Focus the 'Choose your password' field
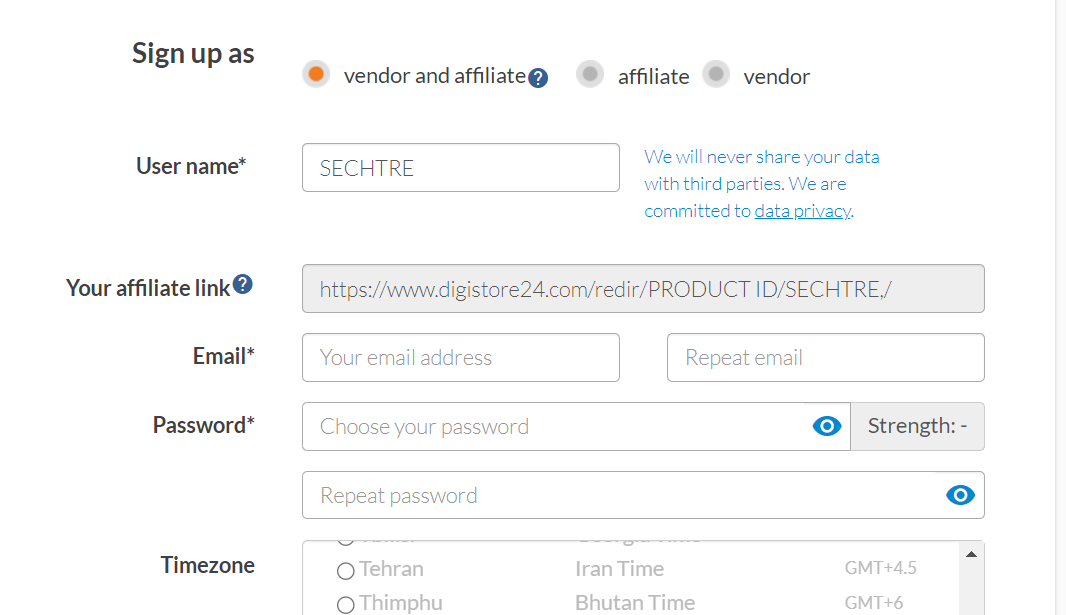The height and width of the screenshot is (615, 1066). coord(555,427)
